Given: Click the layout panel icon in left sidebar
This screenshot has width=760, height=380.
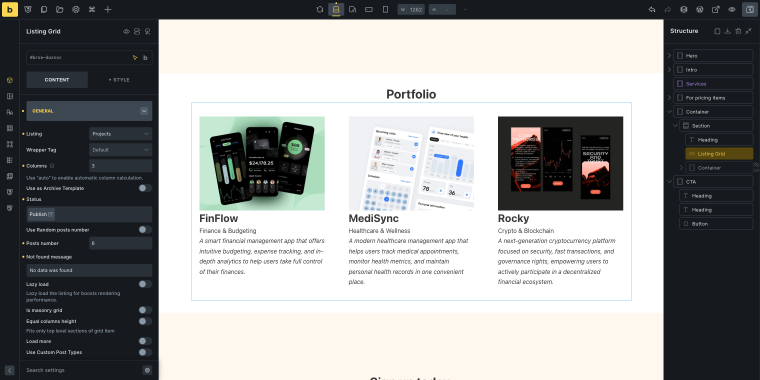Looking at the screenshot, I should click(x=10, y=96).
